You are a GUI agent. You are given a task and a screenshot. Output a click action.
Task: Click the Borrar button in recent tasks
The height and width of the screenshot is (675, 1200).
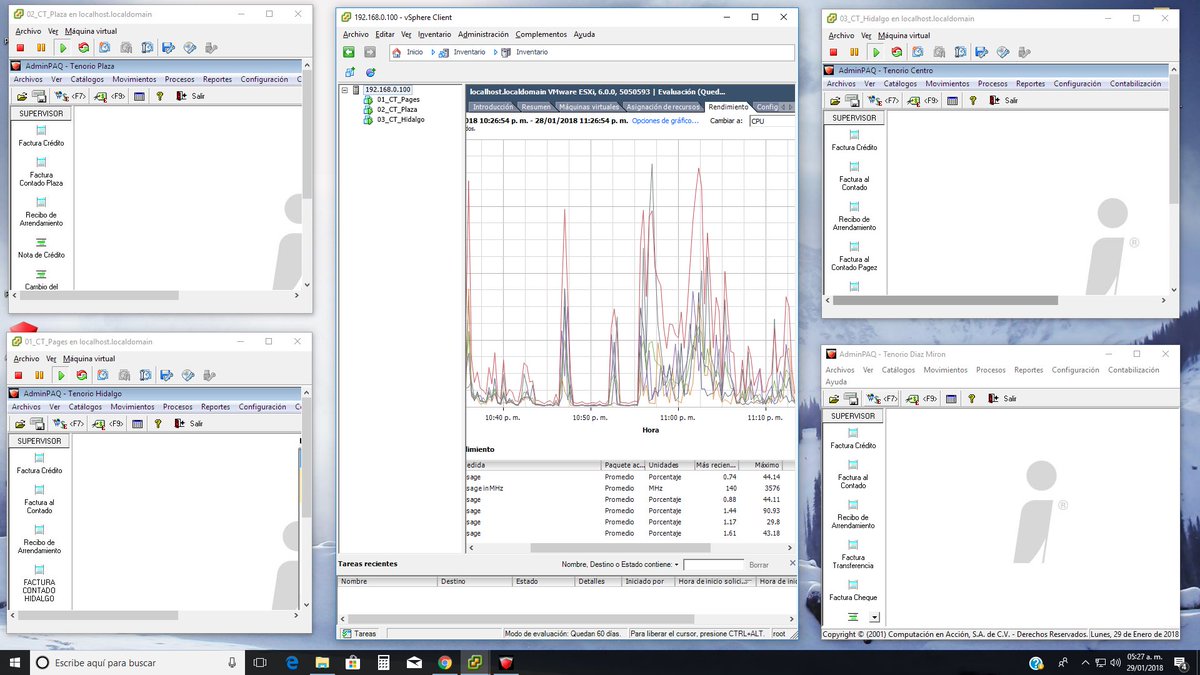pyautogui.click(x=759, y=565)
